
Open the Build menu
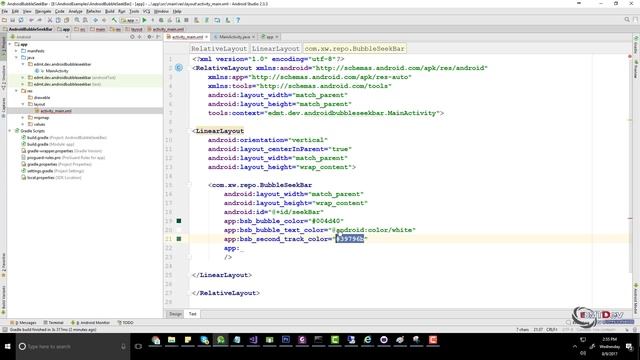110,11
